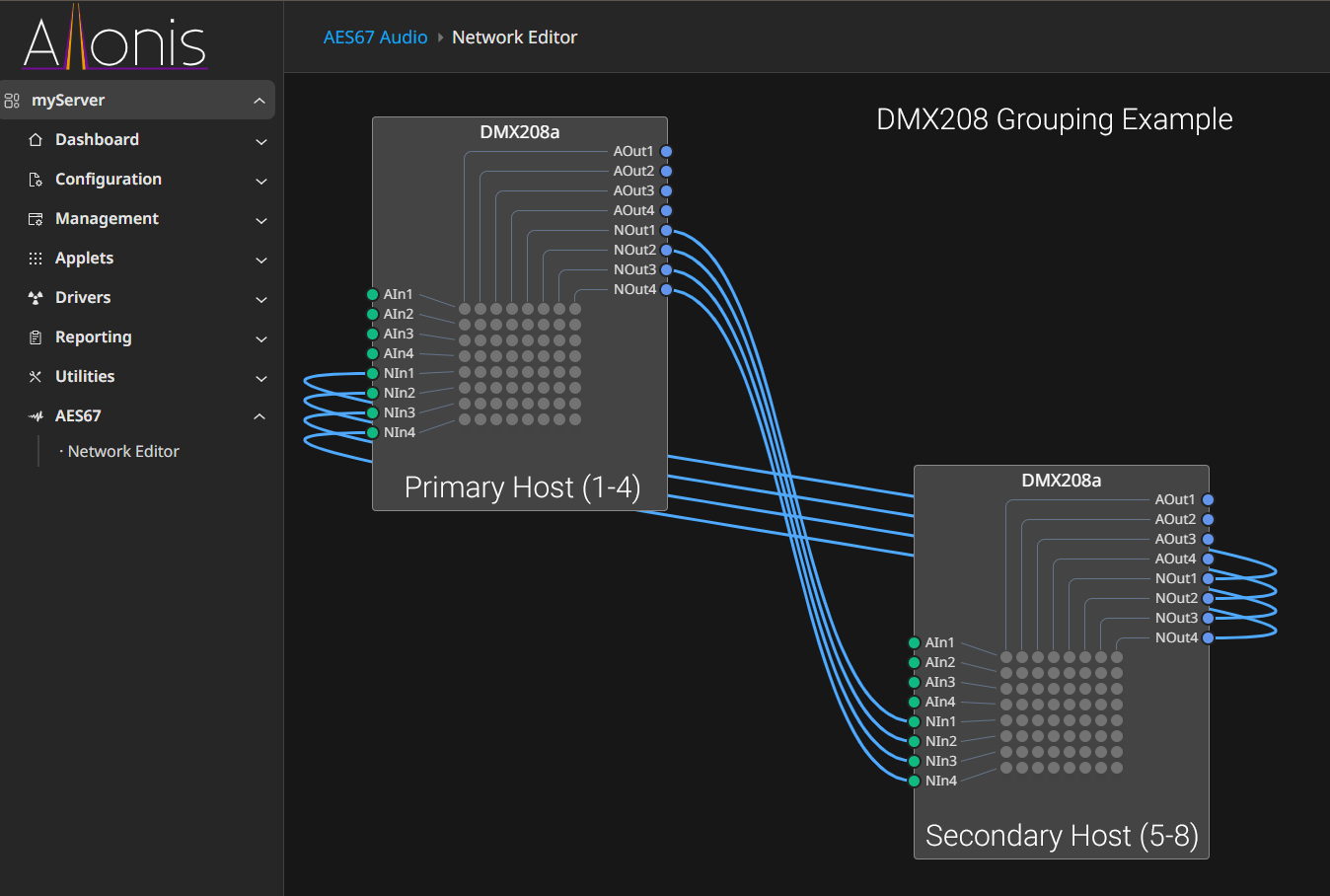1330x896 pixels.
Task: Click the AES67 waveform icon
Action: (36, 416)
